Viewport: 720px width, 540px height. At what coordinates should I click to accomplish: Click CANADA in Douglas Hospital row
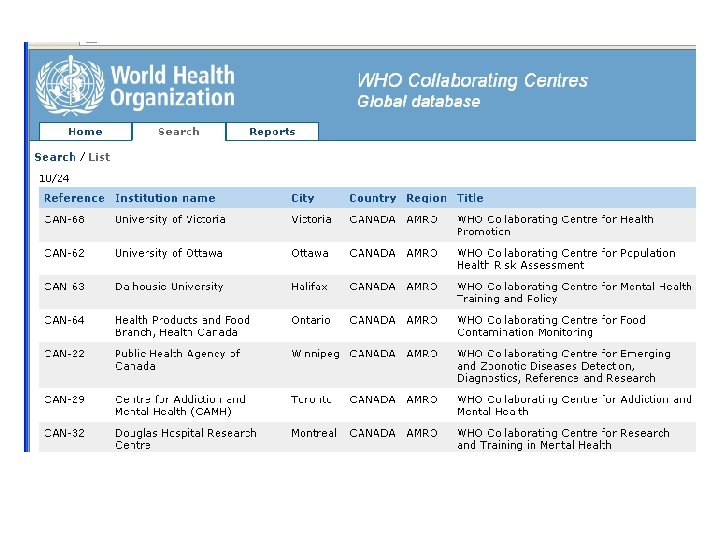tap(372, 433)
